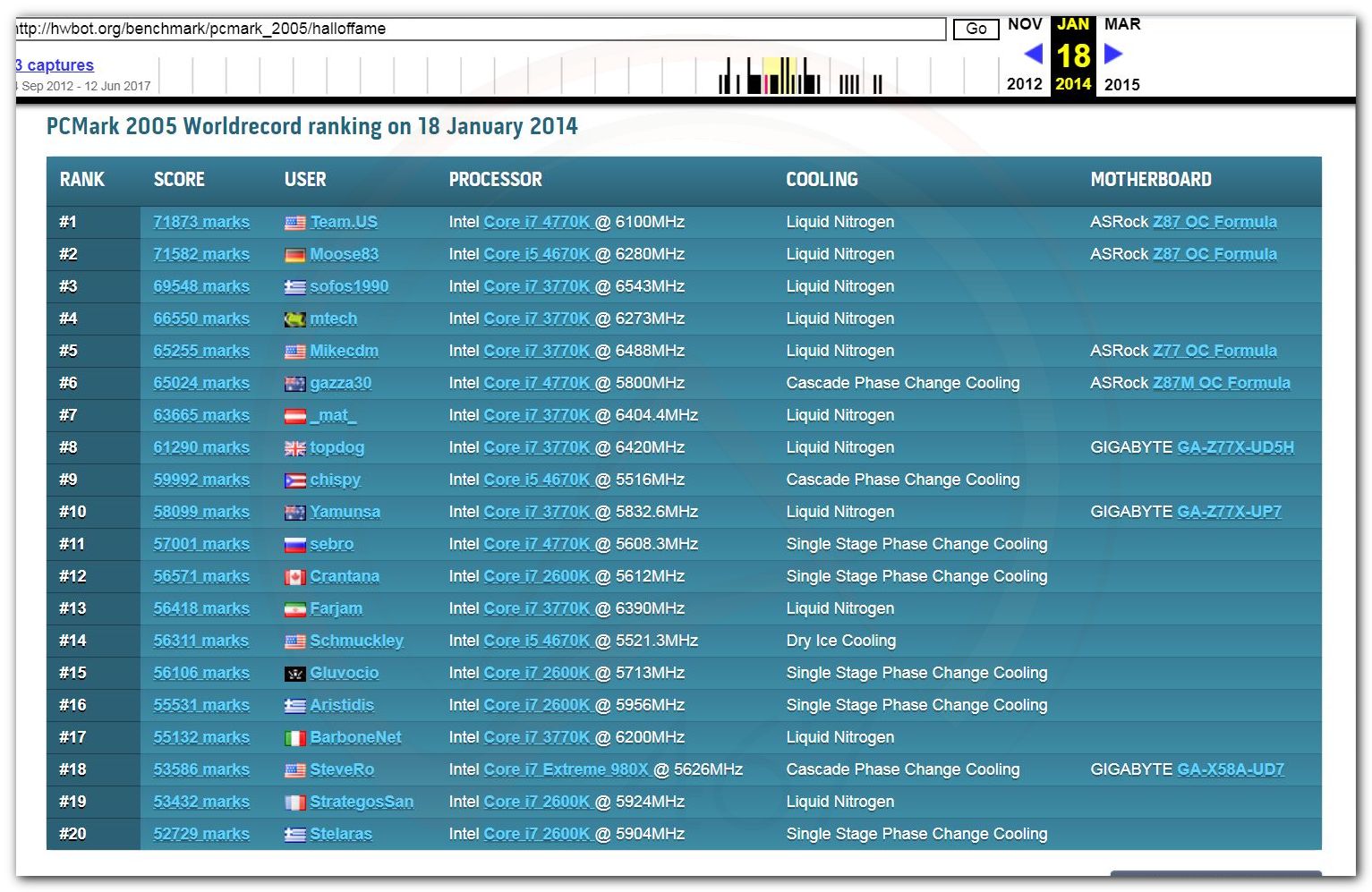Click the pirate flag beside Gluvocio
1372x892 pixels.
[294, 674]
